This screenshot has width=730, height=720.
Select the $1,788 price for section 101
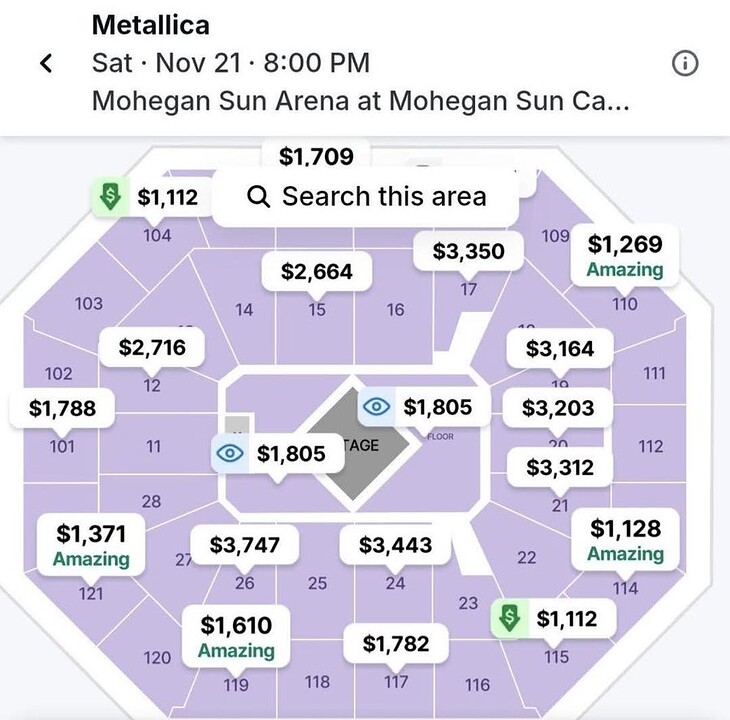[63, 408]
